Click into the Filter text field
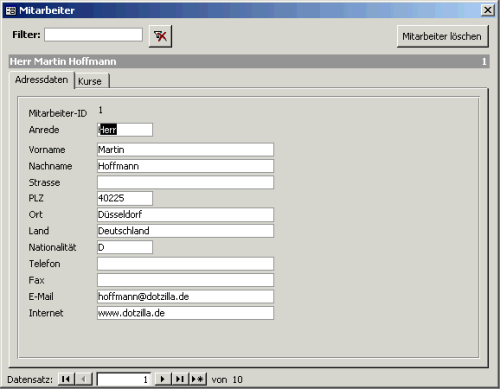Viewport: 500px width, 389px height. click(93, 35)
